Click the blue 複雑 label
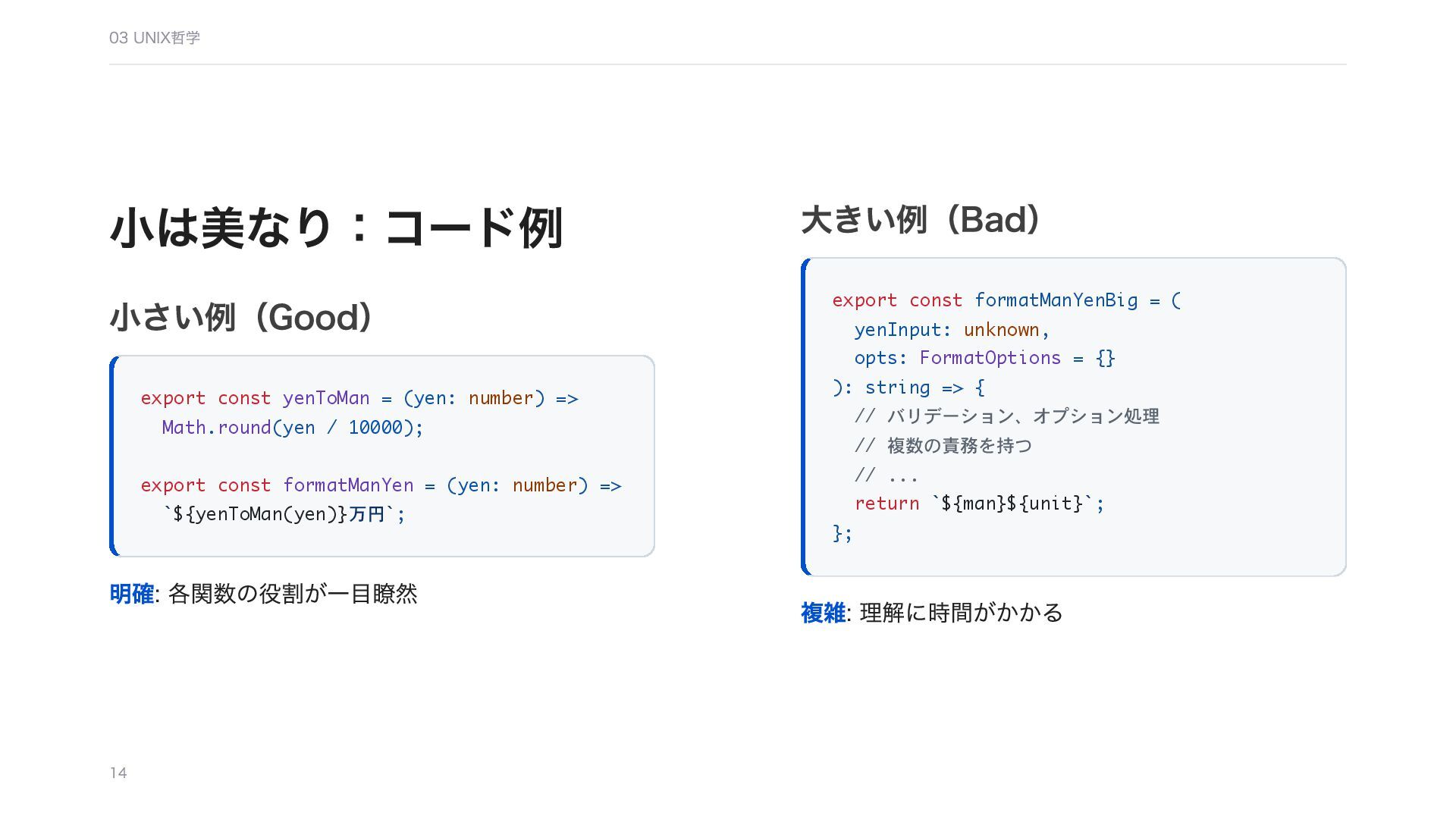 click(x=823, y=613)
